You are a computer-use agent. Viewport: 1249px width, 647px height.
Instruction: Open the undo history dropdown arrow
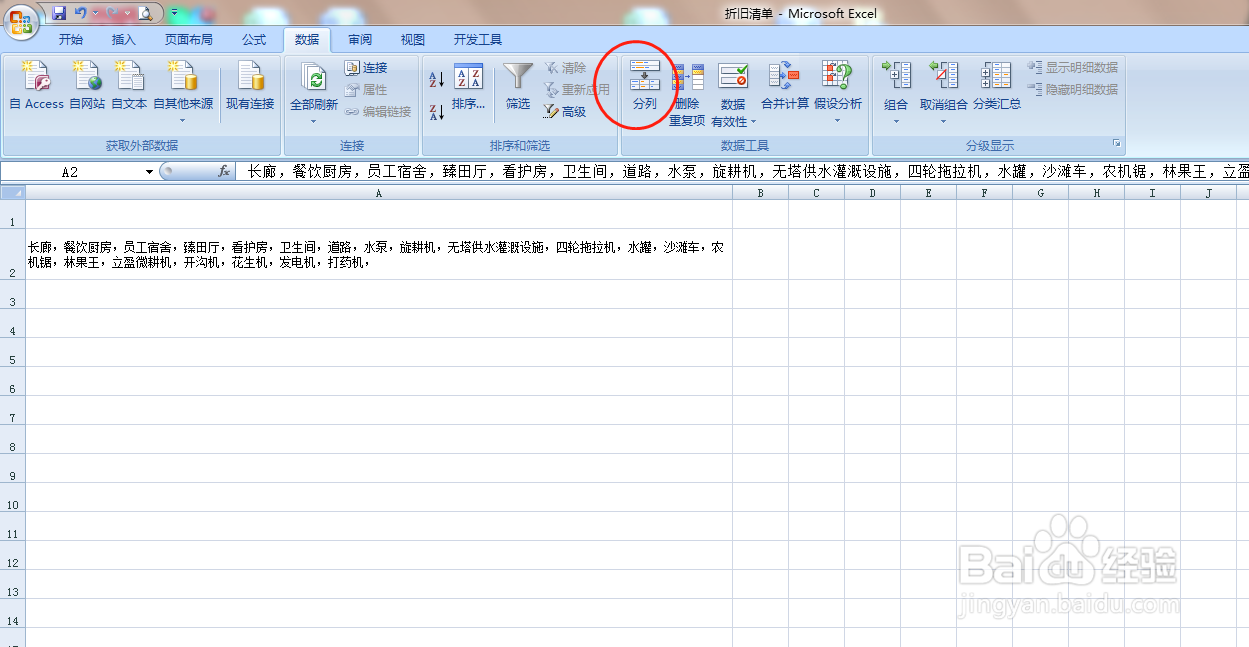click(95, 13)
